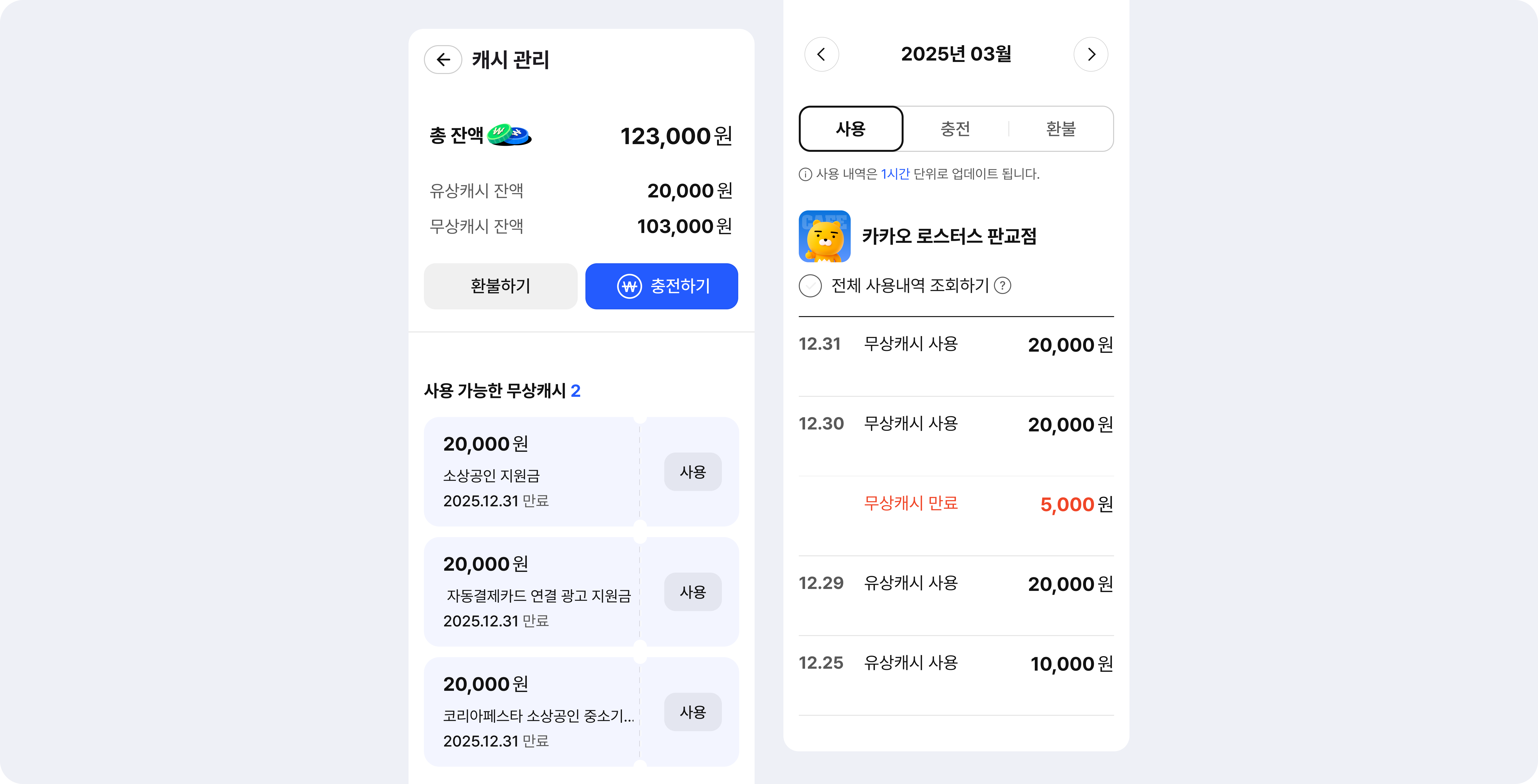
Task: Go to the next month with the right chevron
Action: [1091, 54]
